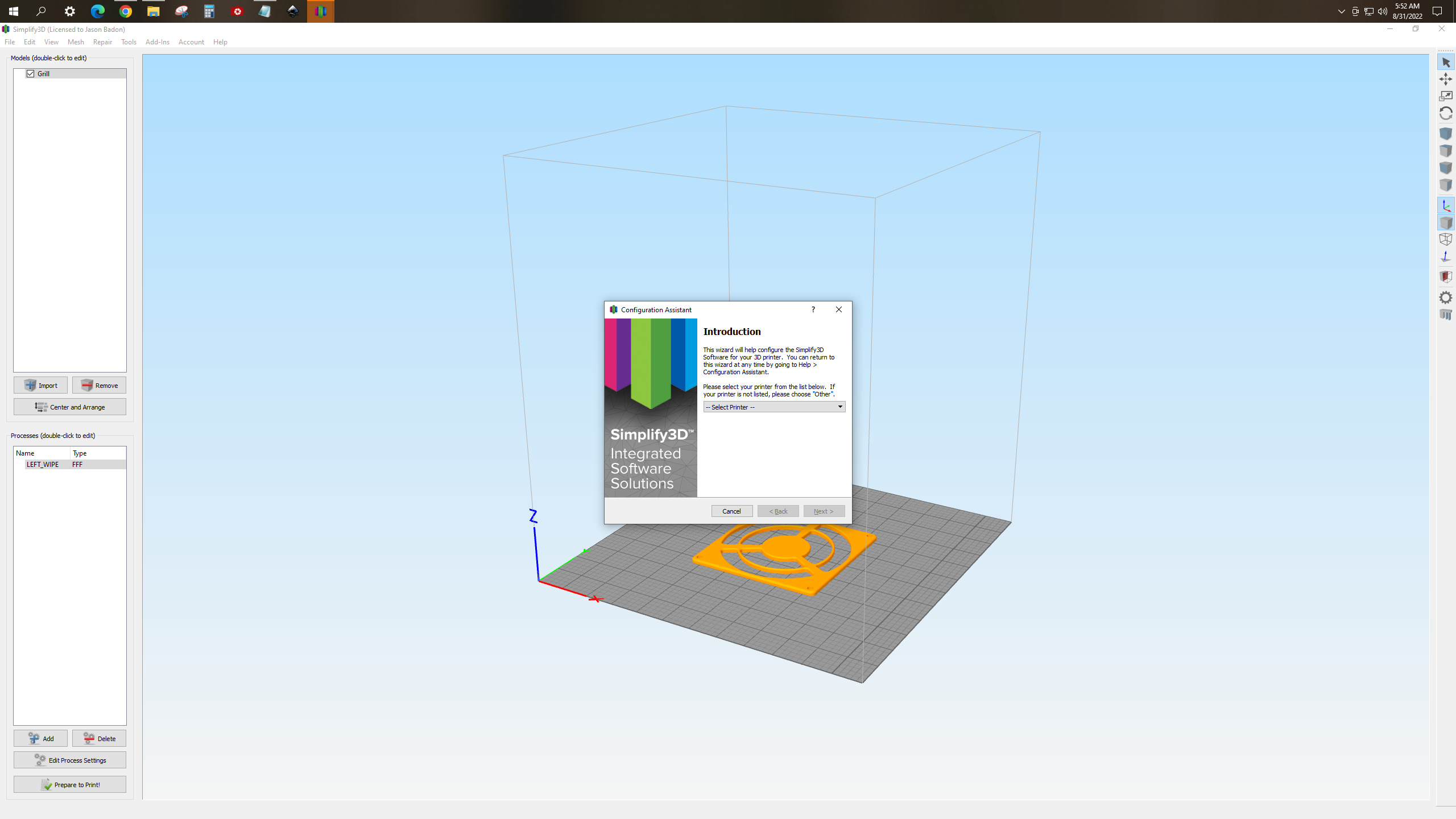Activate the translate models move tool
The image size is (1456, 819).
point(1446,79)
